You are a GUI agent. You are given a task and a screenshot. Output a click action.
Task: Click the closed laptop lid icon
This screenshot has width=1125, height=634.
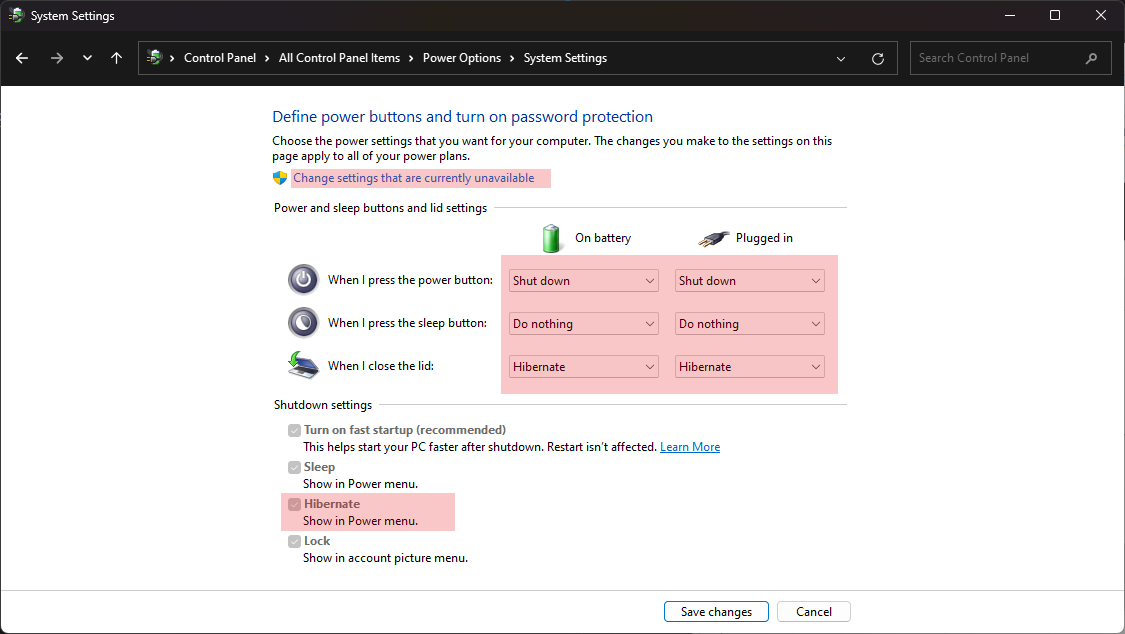[x=303, y=365]
